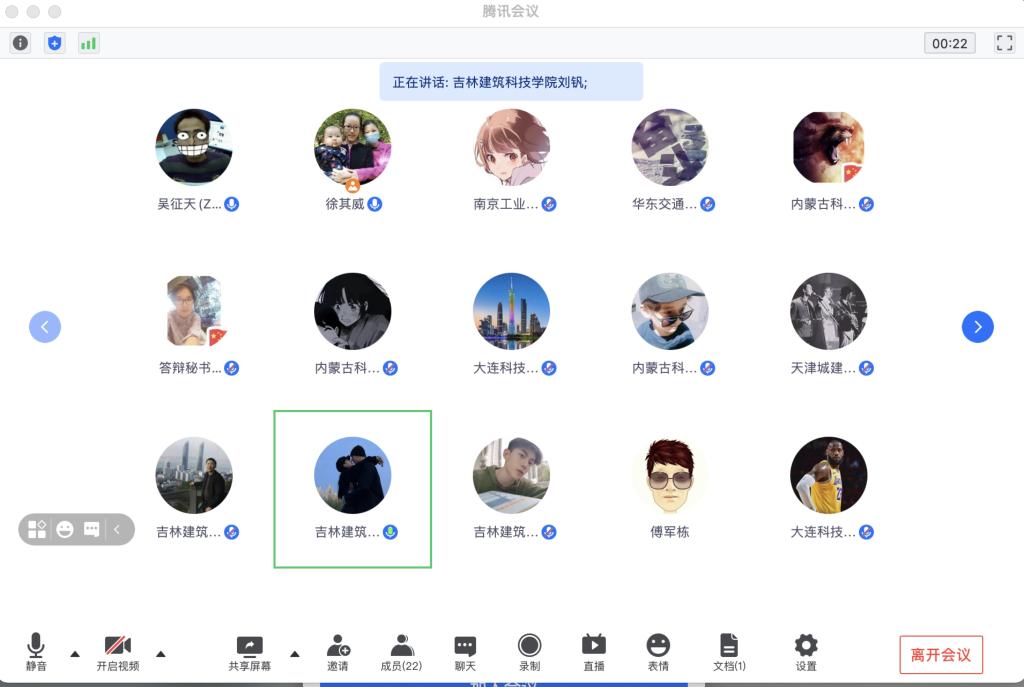Viewport: 1024px width, 687px height.
Task: Click the red Leave Meeting (离开会议) button
Action: click(940, 655)
